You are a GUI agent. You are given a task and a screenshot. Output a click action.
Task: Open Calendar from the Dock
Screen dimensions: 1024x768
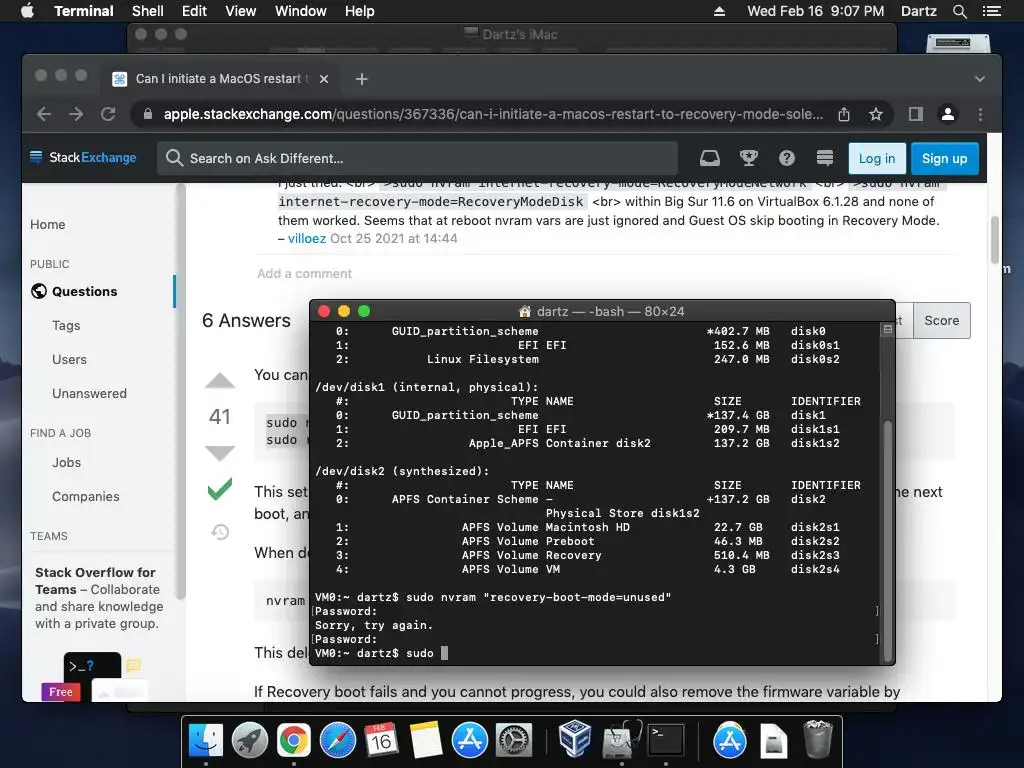click(381, 741)
